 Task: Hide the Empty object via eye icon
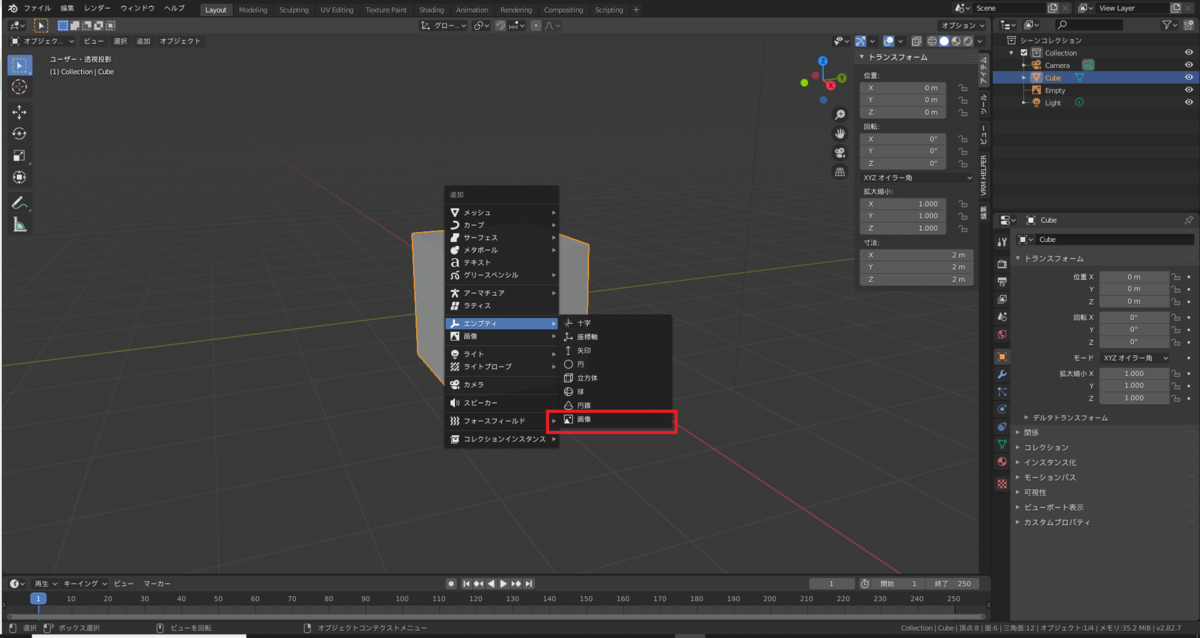tap(1189, 90)
